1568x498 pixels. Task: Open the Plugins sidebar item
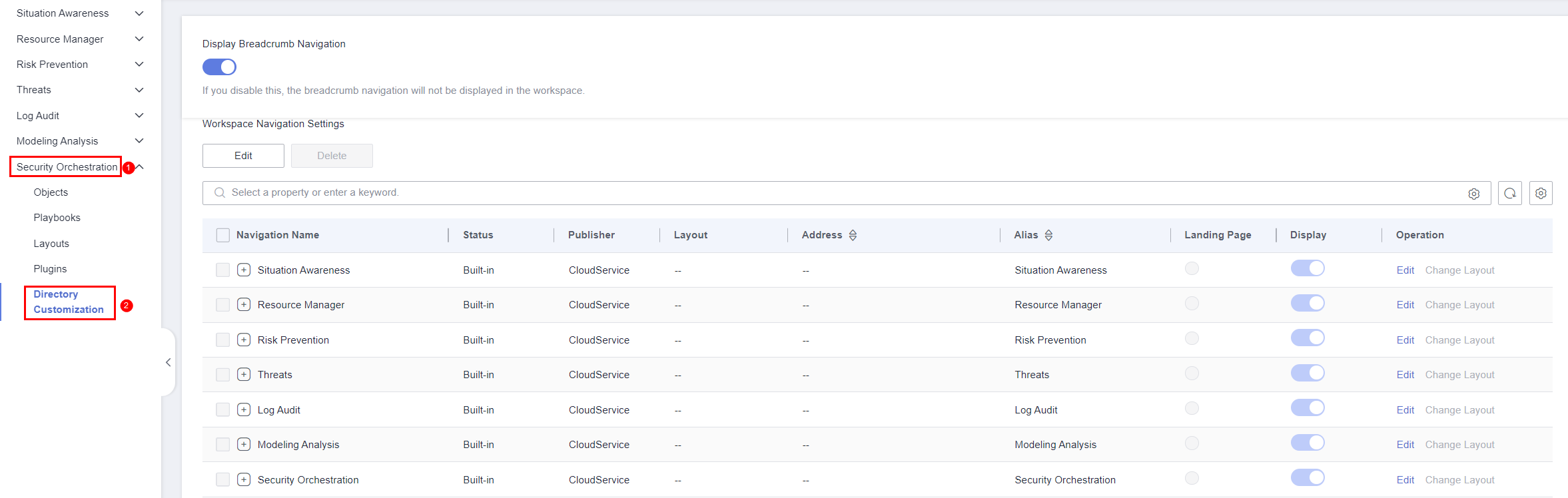point(50,269)
